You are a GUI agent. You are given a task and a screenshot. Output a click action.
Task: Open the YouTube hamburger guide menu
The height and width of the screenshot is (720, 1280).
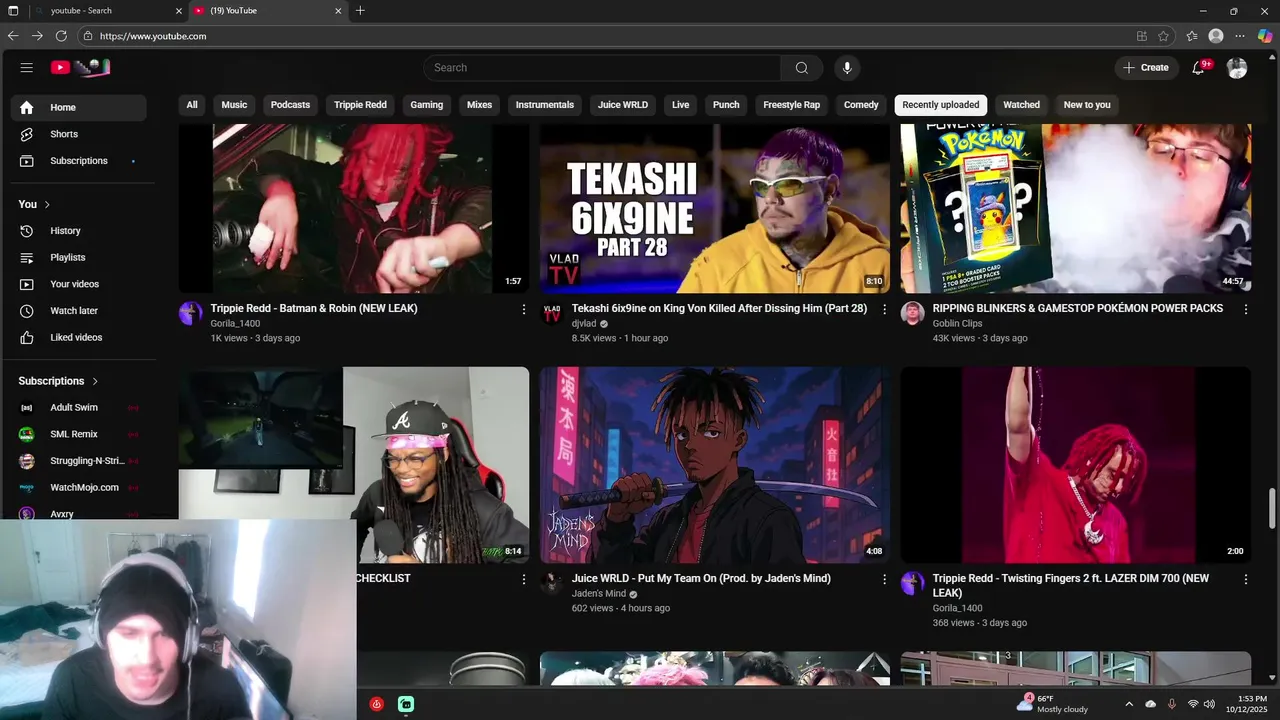pyautogui.click(x=27, y=68)
